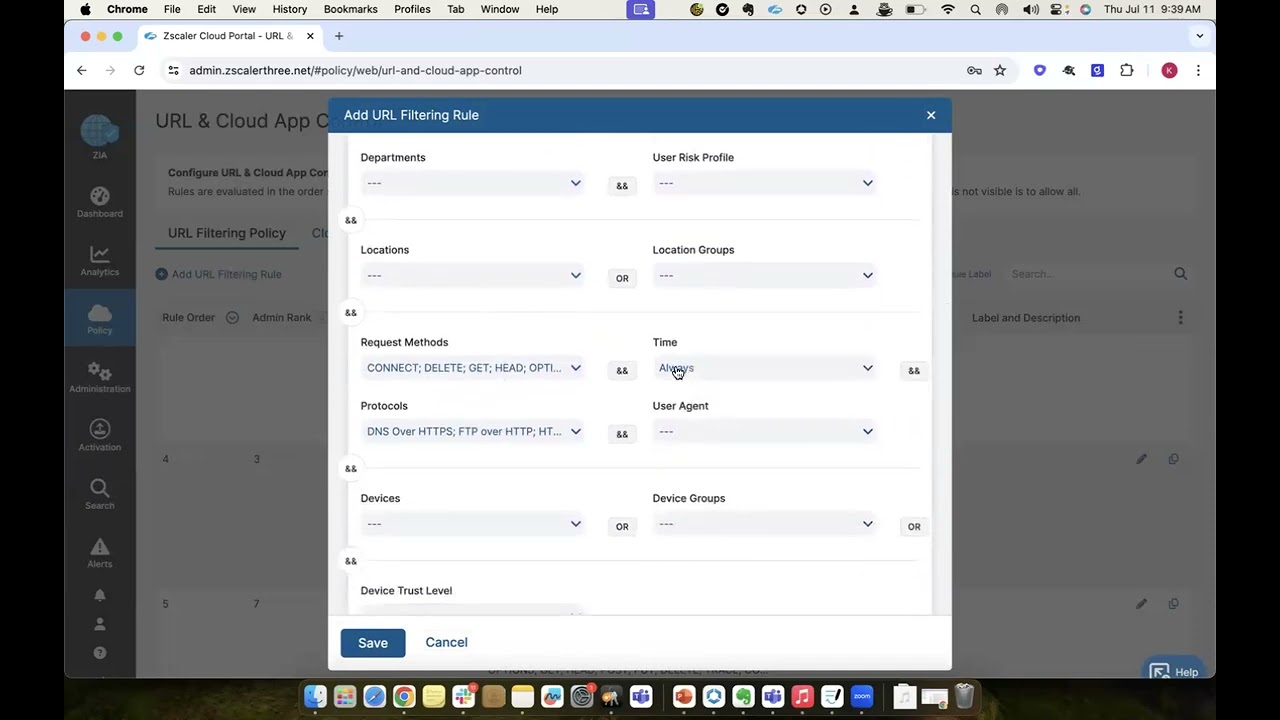Toggle the && operator beside Departments
Screen dimensions: 1280x720
coord(622,186)
